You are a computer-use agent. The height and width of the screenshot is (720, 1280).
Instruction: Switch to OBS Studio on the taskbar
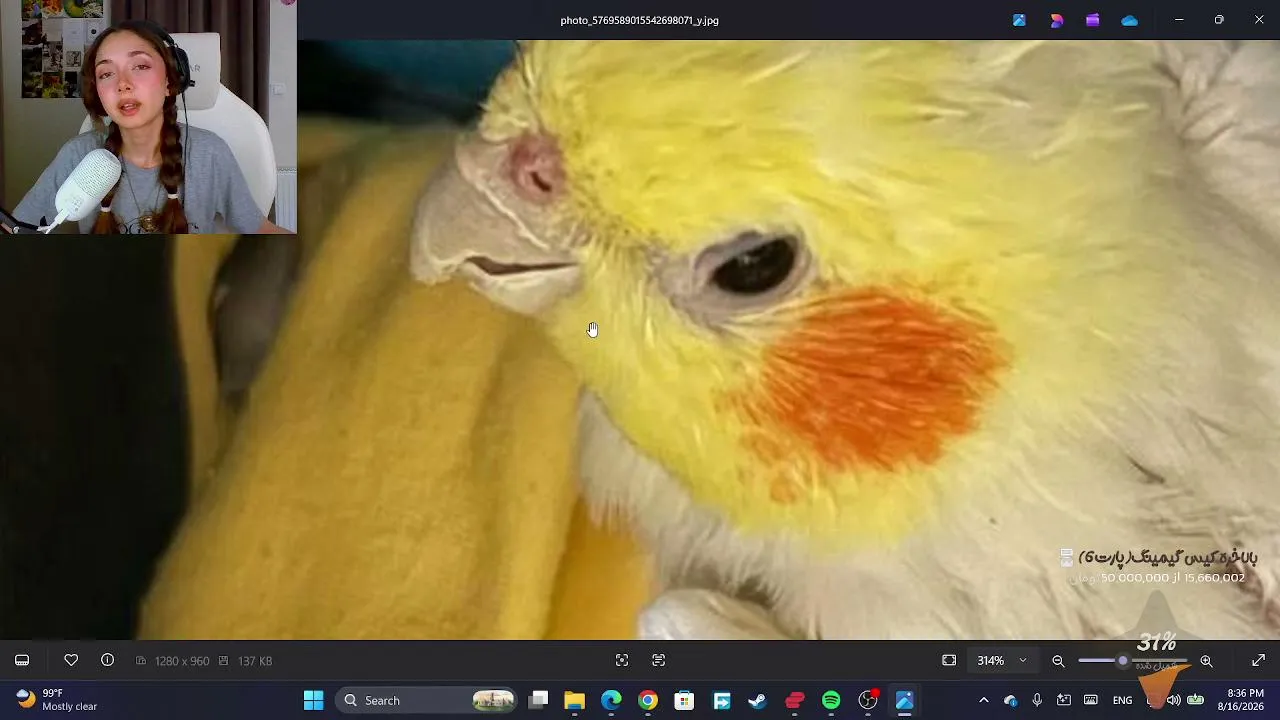868,700
